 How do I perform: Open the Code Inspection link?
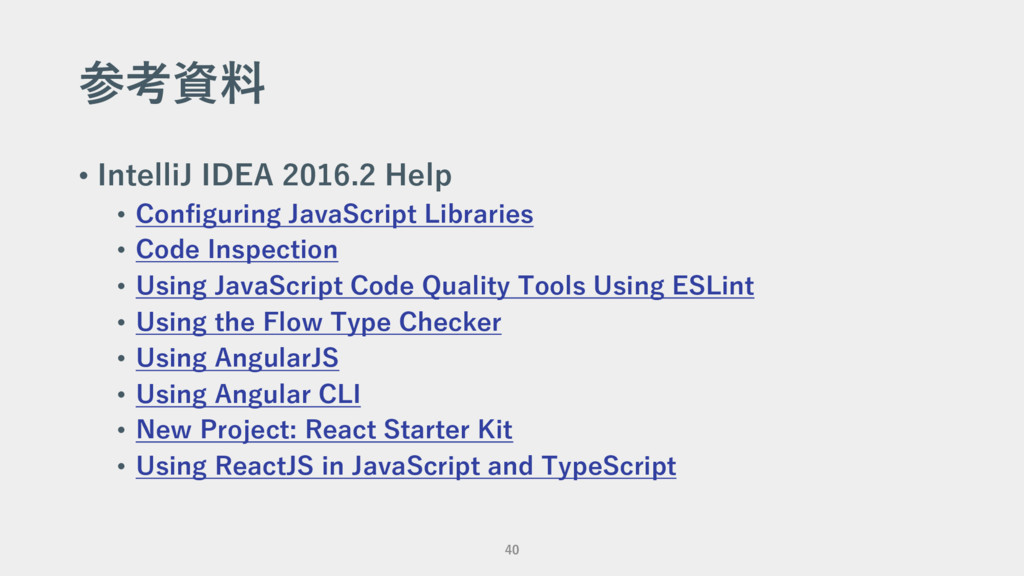pos(237,250)
